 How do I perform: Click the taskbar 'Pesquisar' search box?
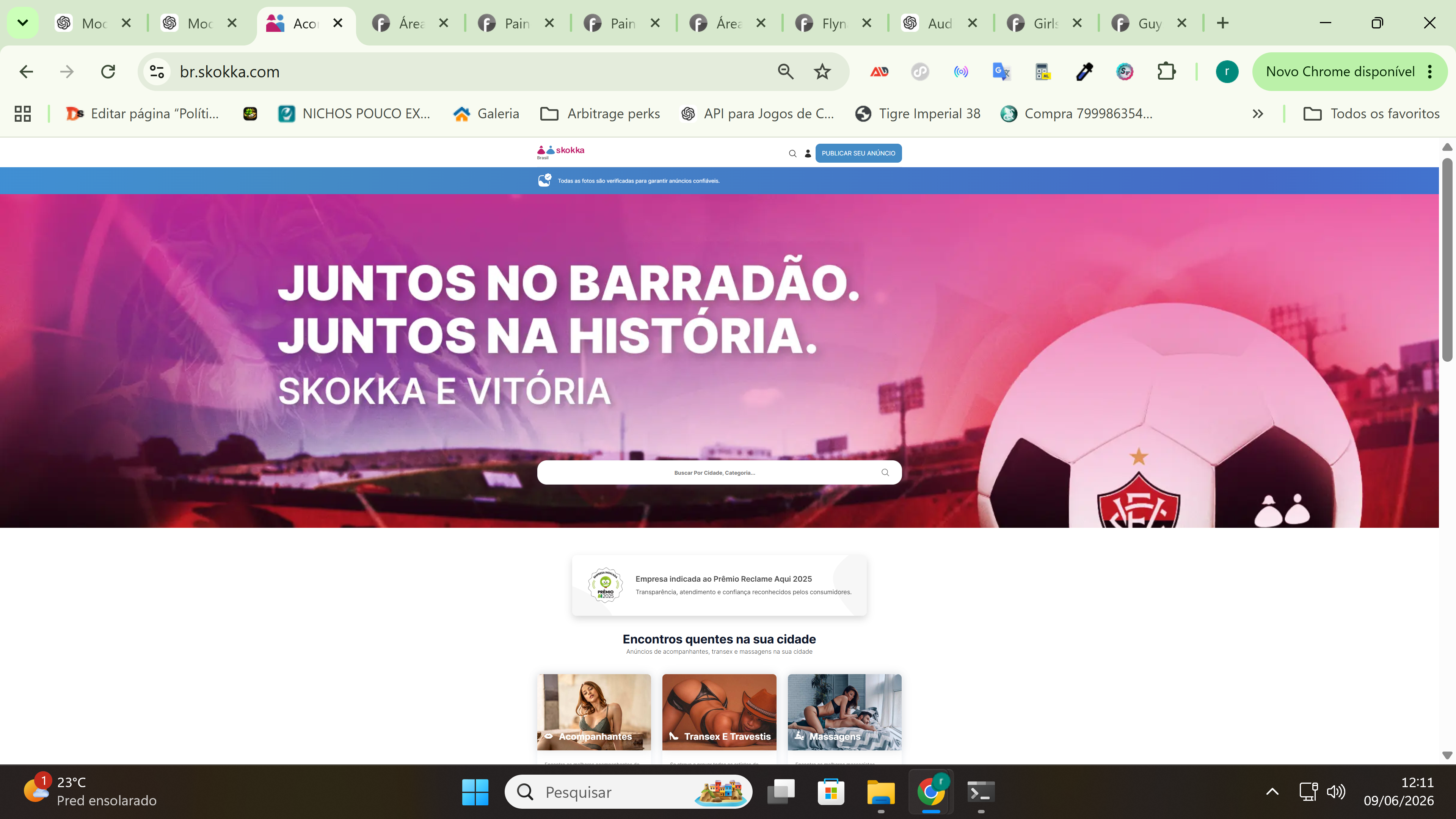pyautogui.click(x=628, y=792)
